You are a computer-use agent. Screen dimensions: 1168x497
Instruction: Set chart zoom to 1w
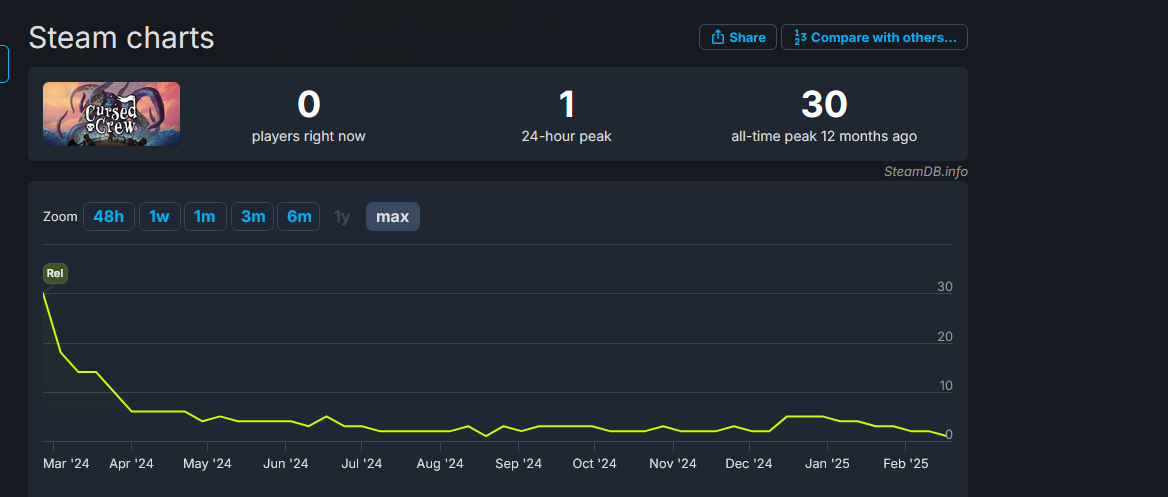point(159,217)
